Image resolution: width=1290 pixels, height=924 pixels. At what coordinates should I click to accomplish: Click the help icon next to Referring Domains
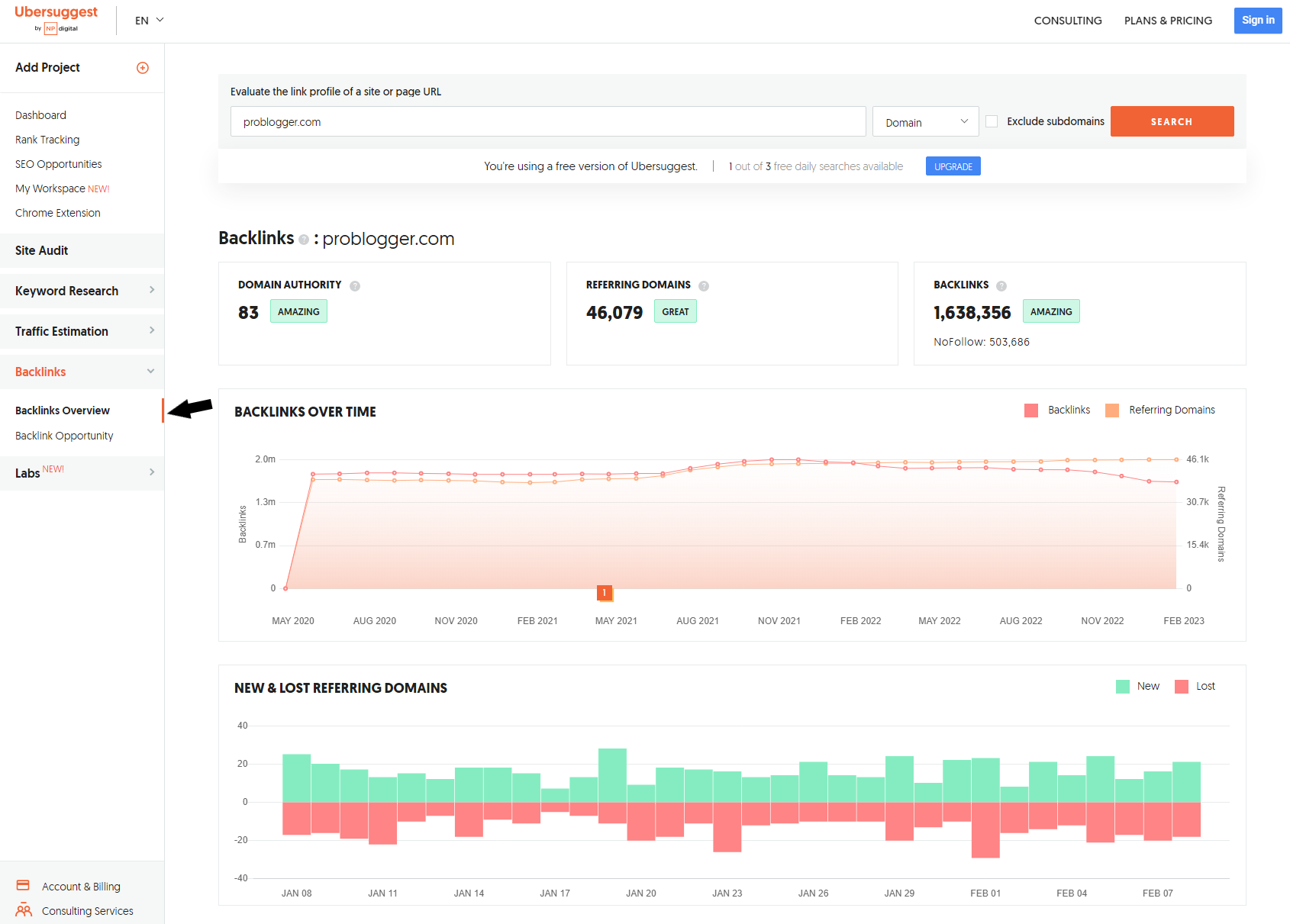point(704,285)
